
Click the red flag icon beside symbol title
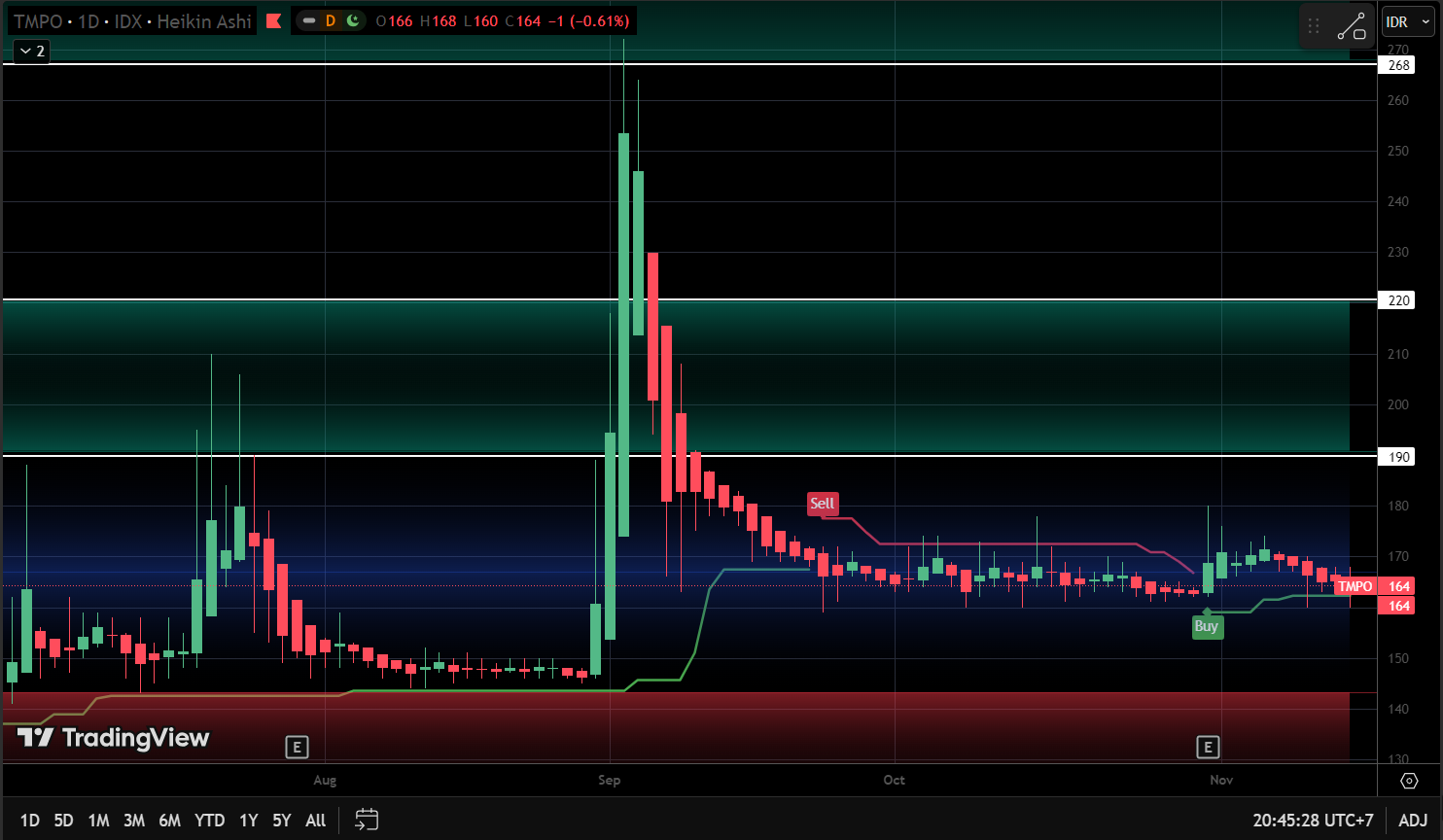tap(273, 21)
